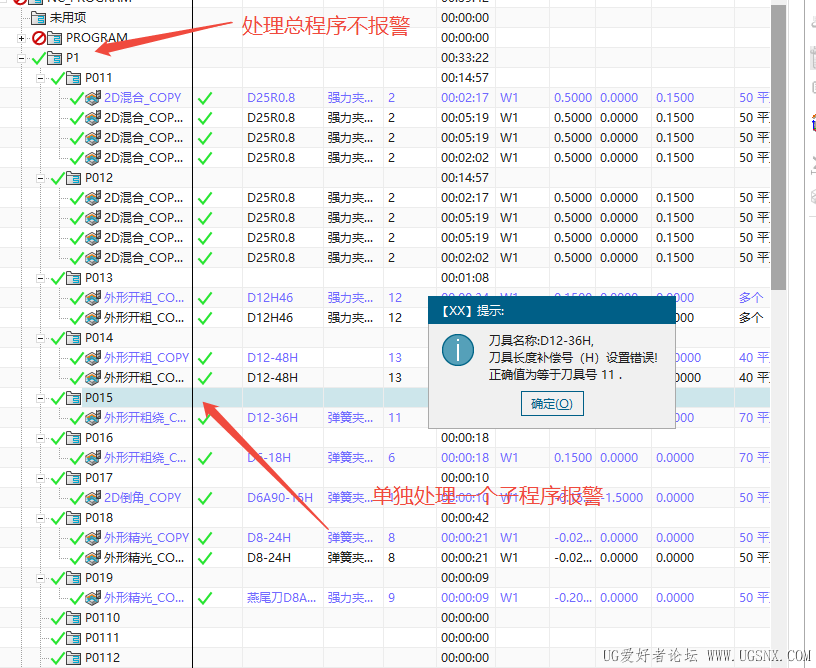This screenshot has height=668, width=816.
Task: Click the [XX] 提示 dialog title bar
Action: (x=552, y=311)
